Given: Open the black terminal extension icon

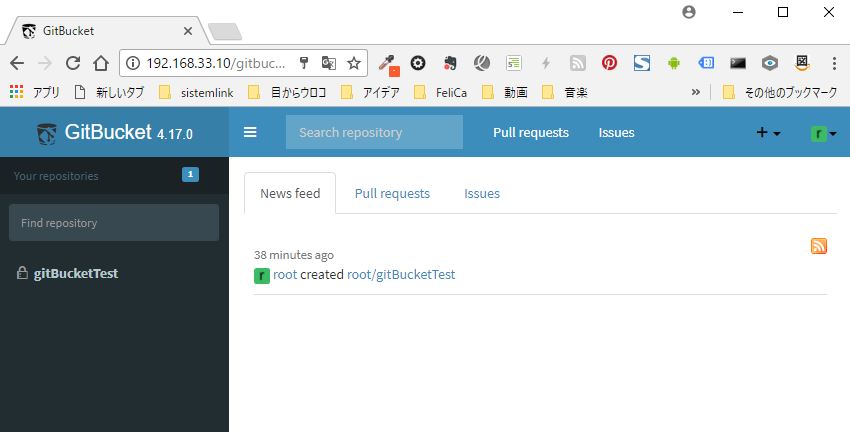Looking at the screenshot, I should (x=738, y=63).
